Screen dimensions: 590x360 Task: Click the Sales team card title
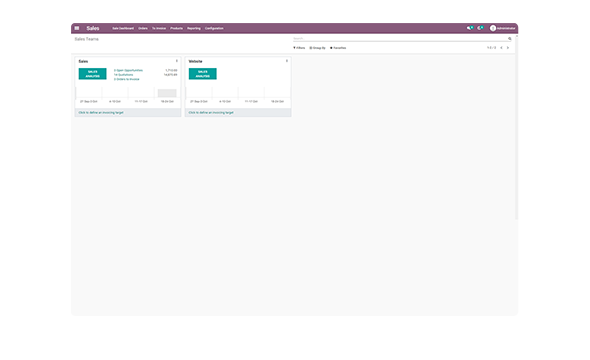83,61
